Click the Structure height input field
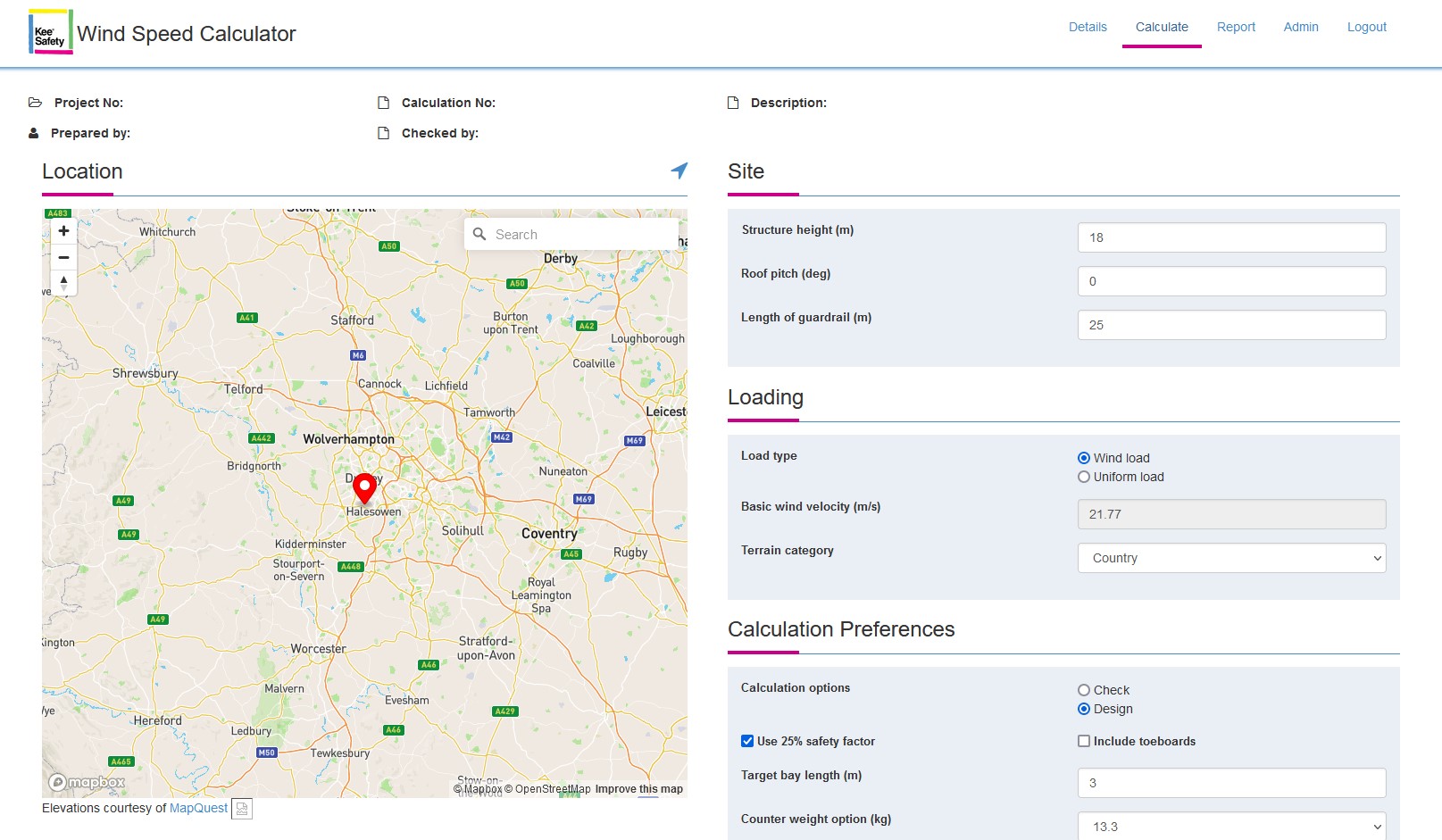The image size is (1442, 840). coord(1231,237)
